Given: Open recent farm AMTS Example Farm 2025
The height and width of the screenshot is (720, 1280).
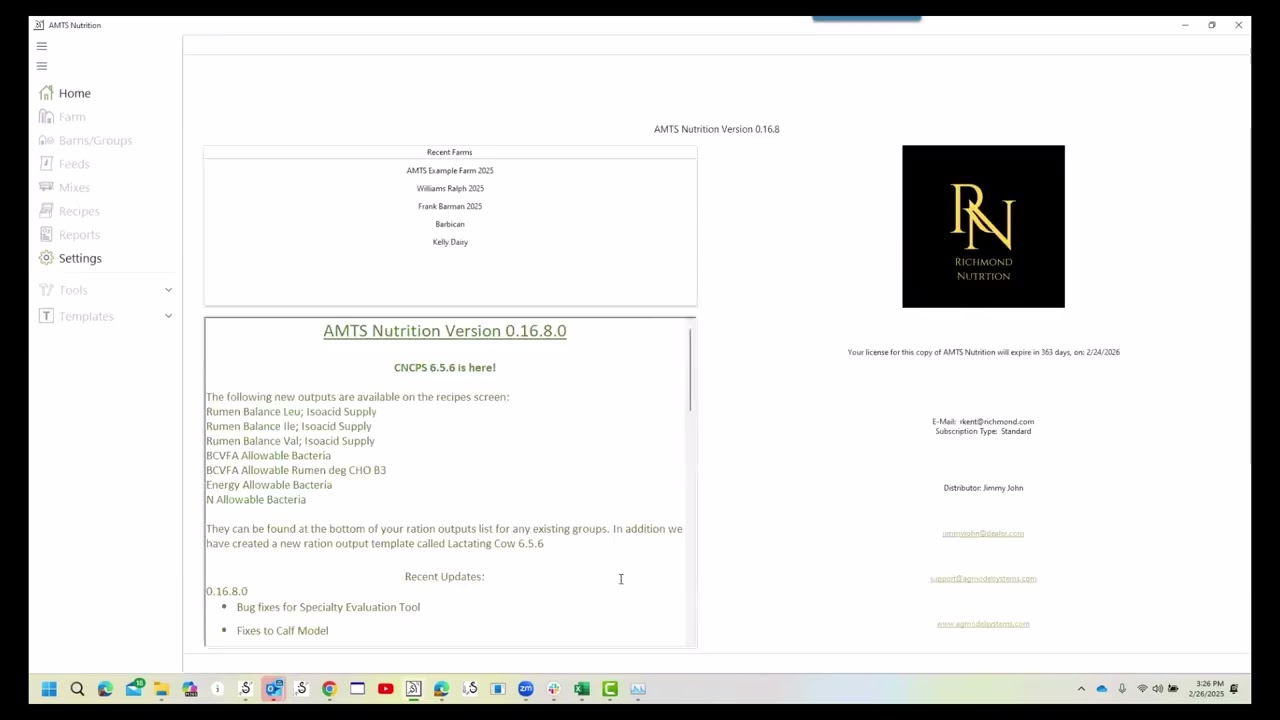Looking at the screenshot, I should click(x=450, y=170).
